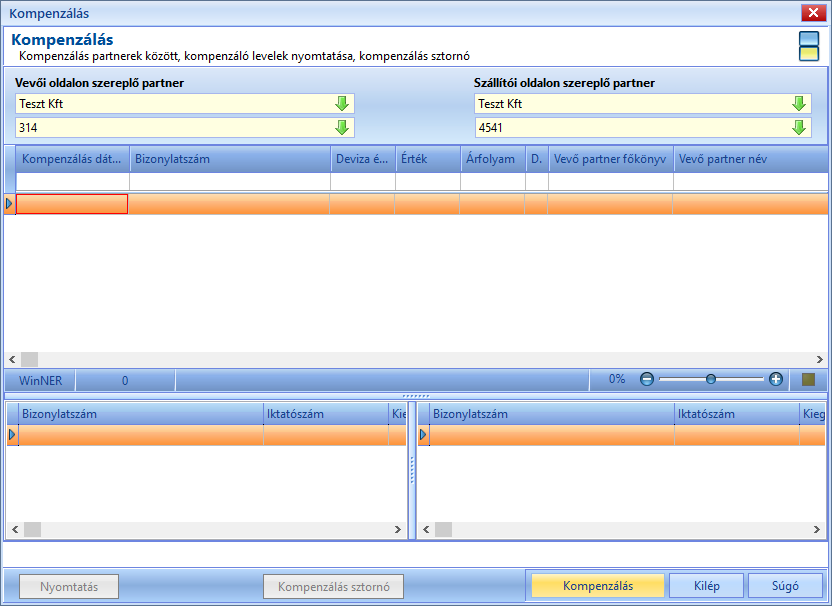Click the bottom-left grid scrollbar left arrow
832x606 pixels.
pyautogui.click(x=15, y=529)
